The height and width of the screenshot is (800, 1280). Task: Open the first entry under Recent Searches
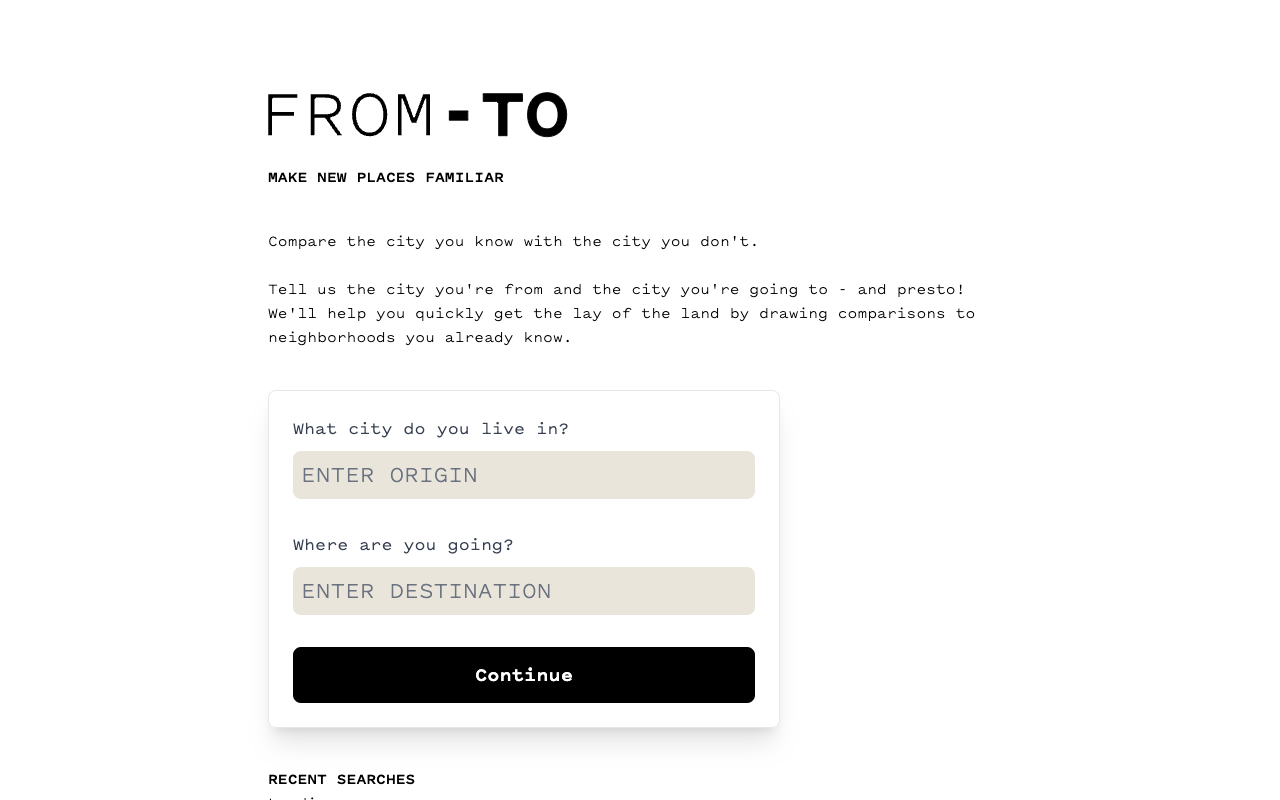point(298,796)
